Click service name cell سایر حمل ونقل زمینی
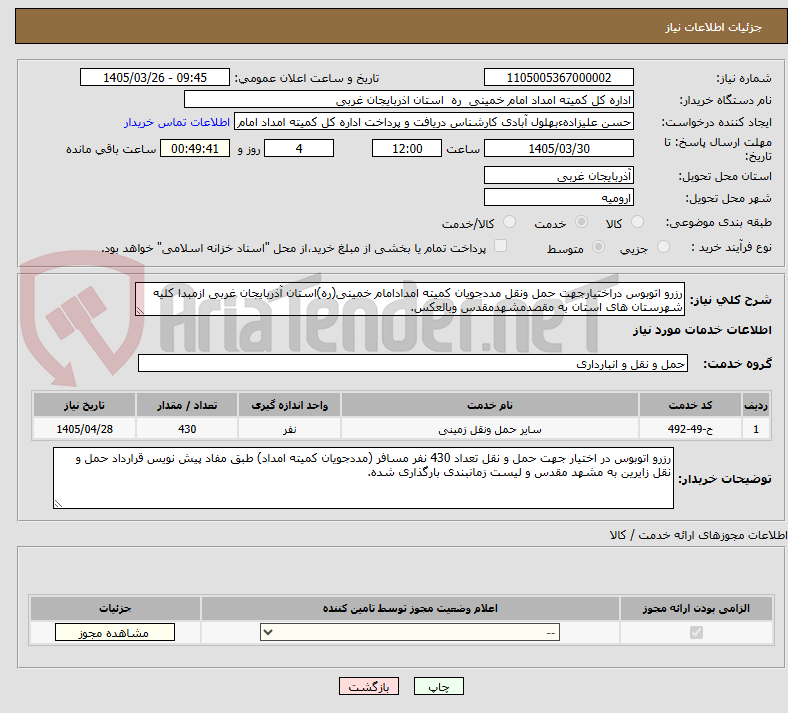The width and height of the screenshot is (788, 713). [x=490, y=429]
